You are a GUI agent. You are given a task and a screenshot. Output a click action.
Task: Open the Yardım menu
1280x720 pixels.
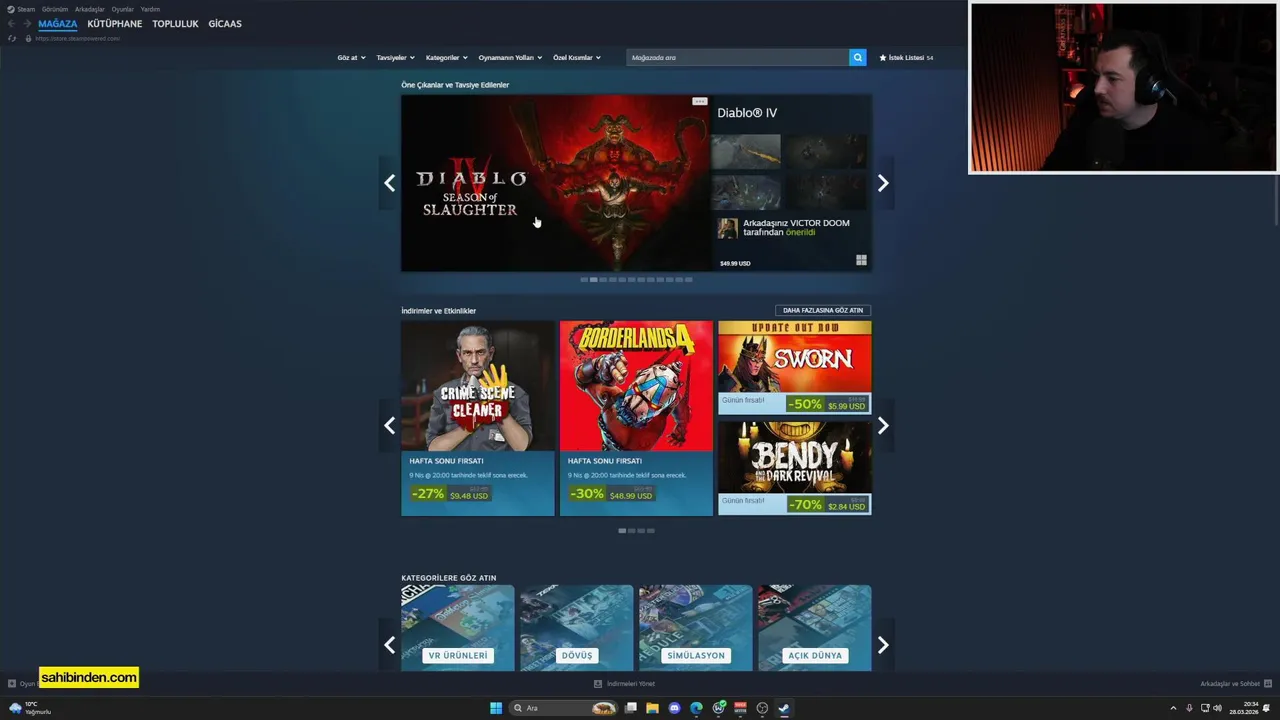point(150,9)
